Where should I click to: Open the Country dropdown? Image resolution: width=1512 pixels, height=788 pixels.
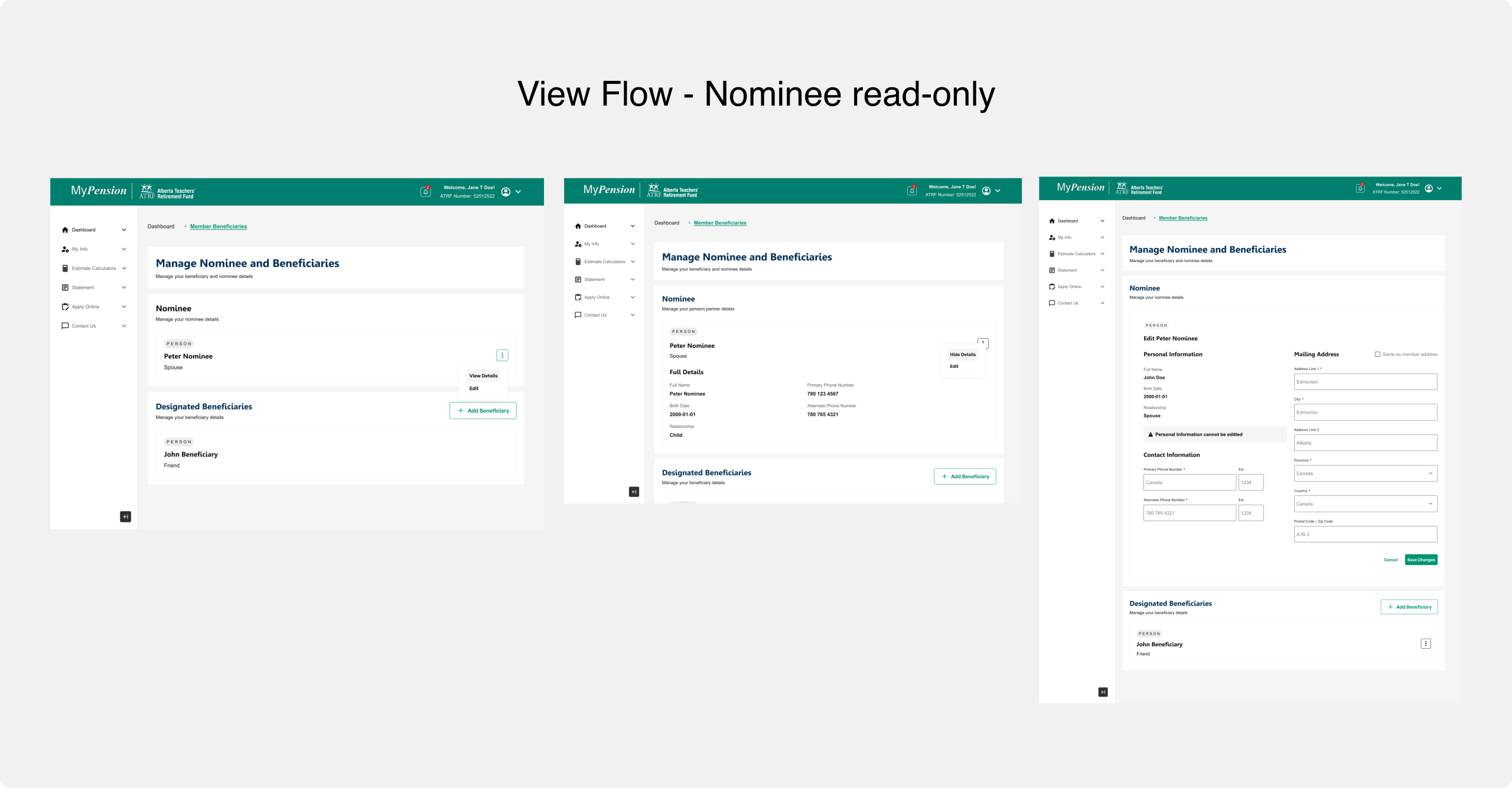[1365, 504]
